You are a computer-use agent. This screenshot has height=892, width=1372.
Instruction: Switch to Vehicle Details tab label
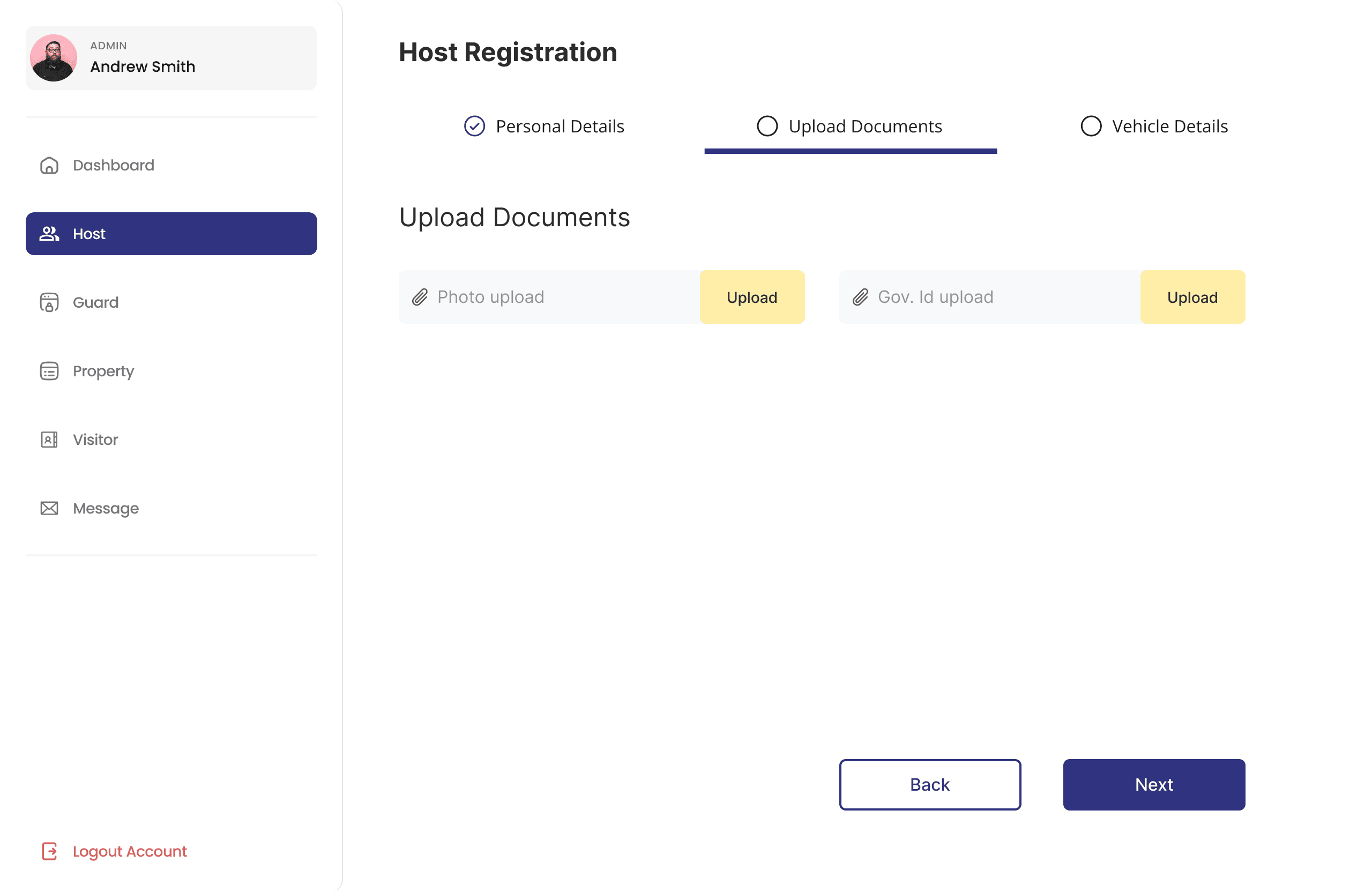pyautogui.click(x=1169, y=127)
